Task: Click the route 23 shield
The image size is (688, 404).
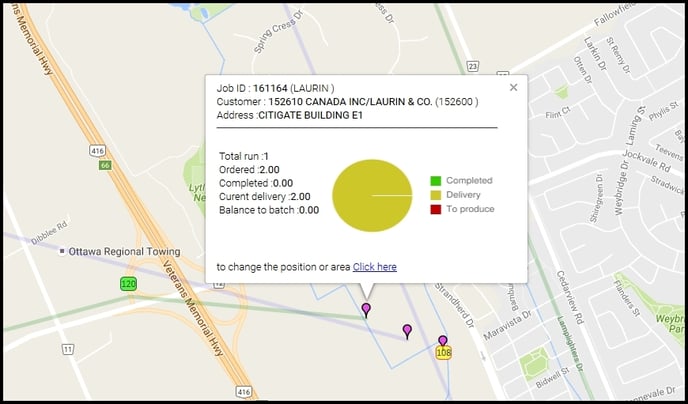Action: pos(471,66)
